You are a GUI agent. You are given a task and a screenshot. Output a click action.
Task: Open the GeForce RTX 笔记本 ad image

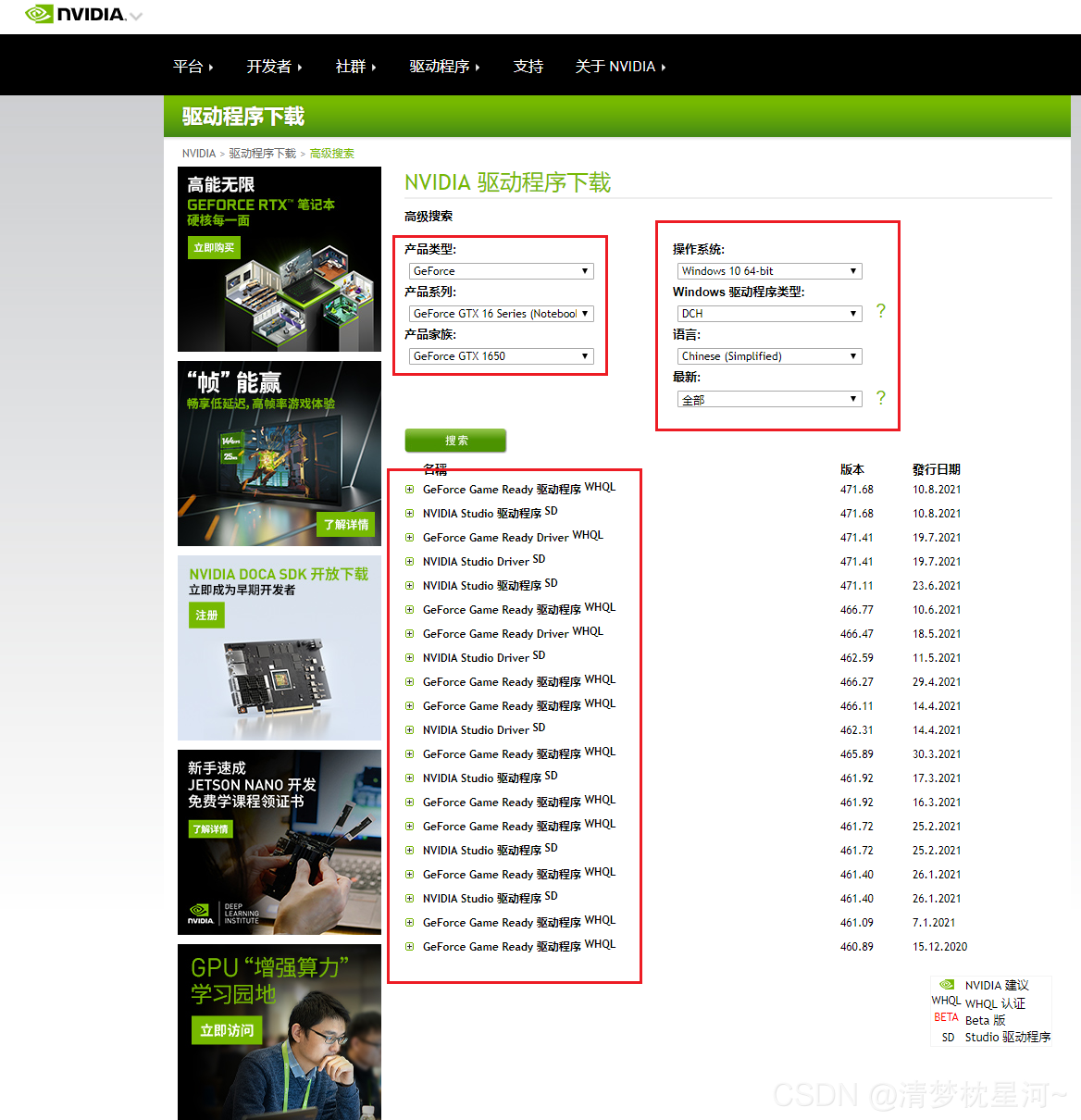pyautogui.click(x=280, y=259)
